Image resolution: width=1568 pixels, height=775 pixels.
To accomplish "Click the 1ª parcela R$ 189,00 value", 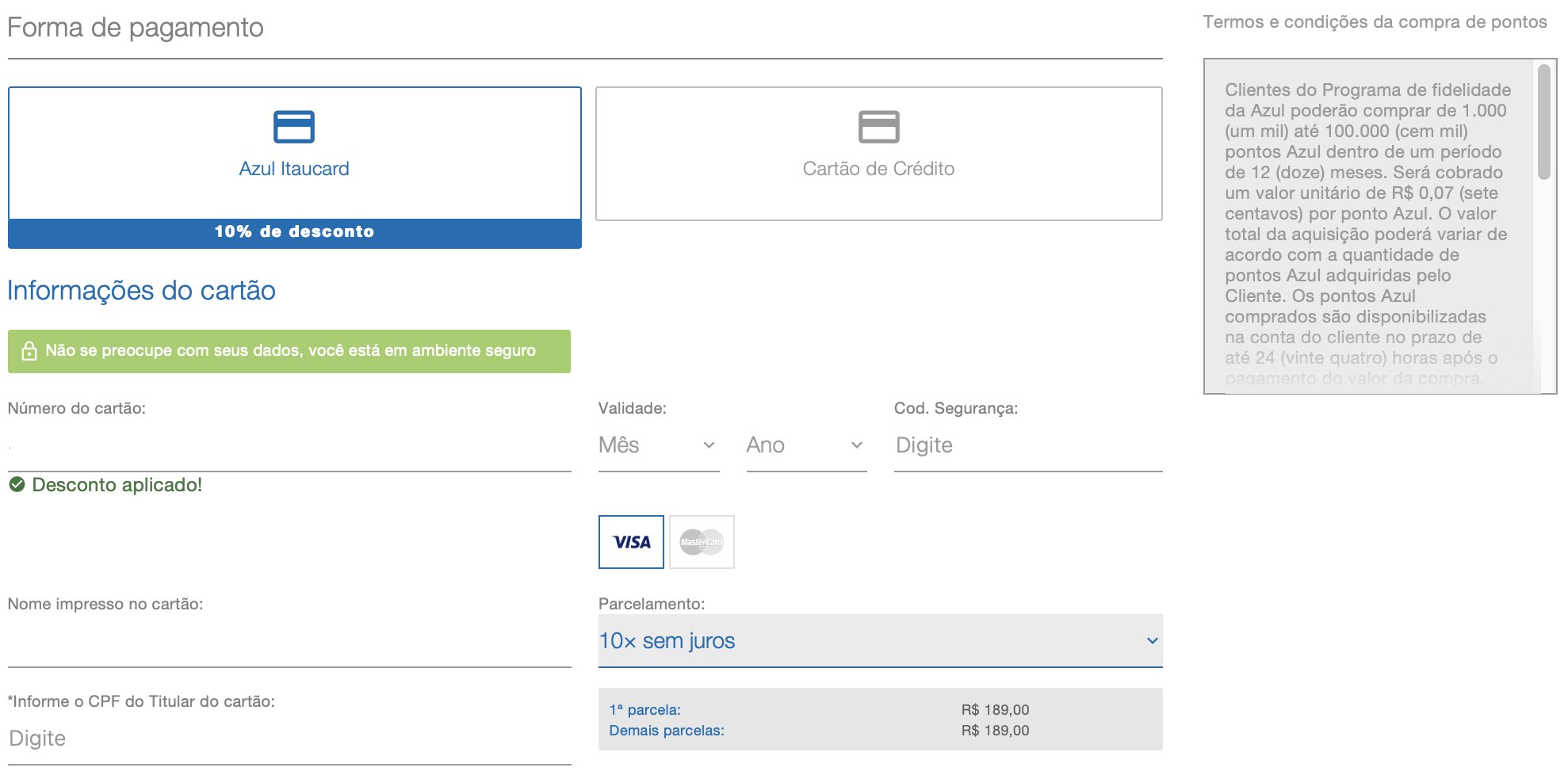I will click(995, 710).
